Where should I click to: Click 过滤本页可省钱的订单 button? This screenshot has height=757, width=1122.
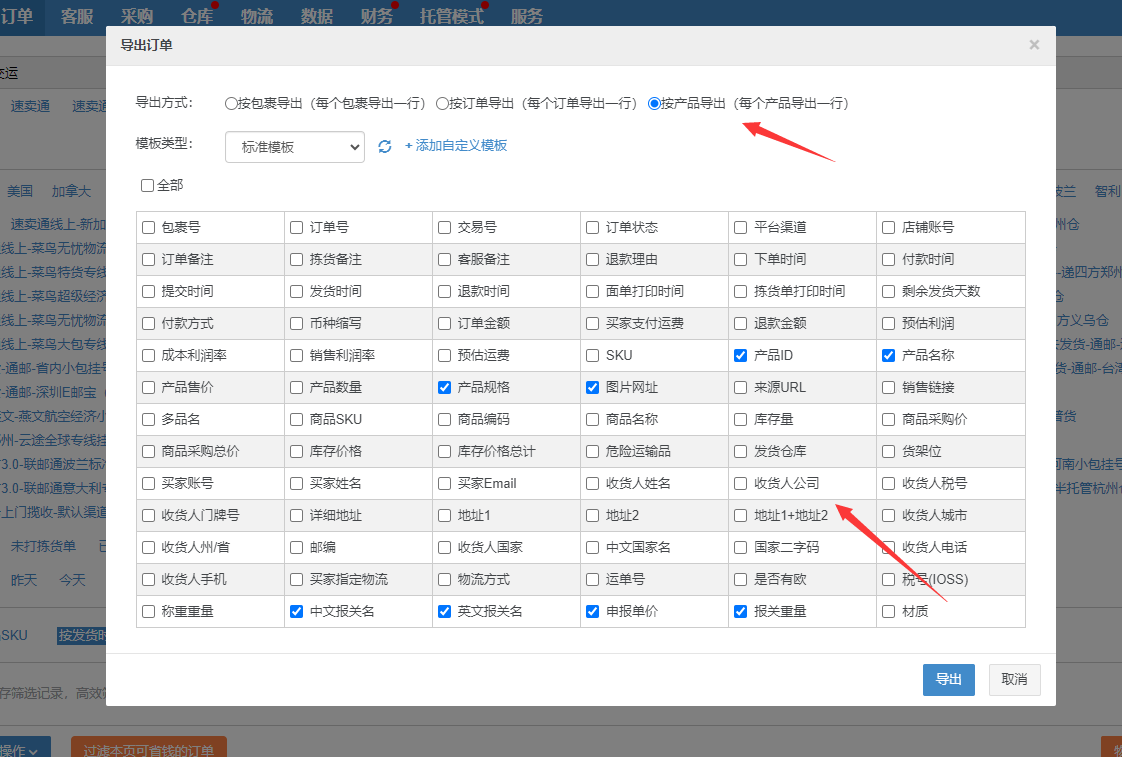[149, 748]
